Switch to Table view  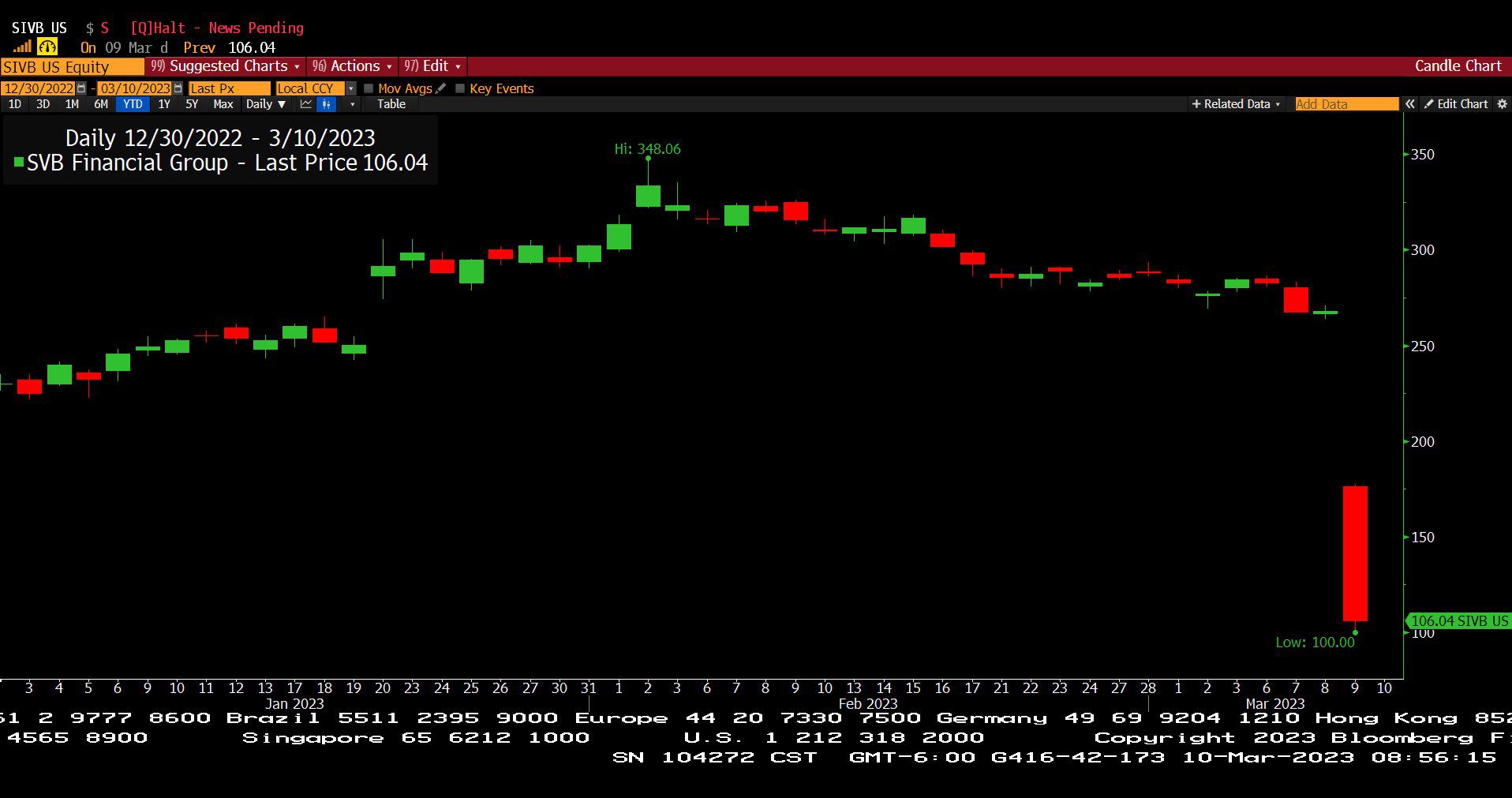coord(391,104)
